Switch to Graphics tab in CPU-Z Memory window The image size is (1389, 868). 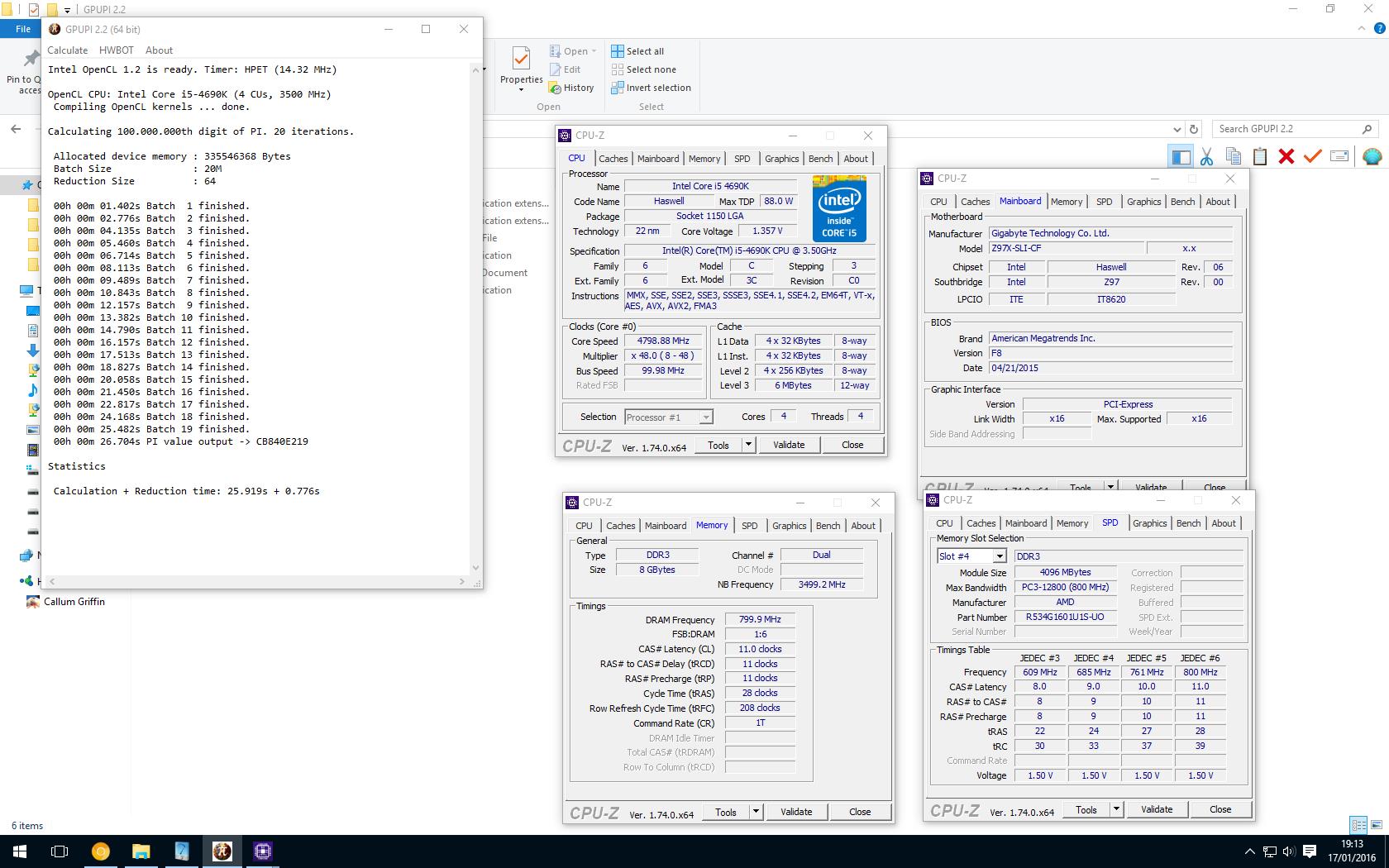pos(789,526)
